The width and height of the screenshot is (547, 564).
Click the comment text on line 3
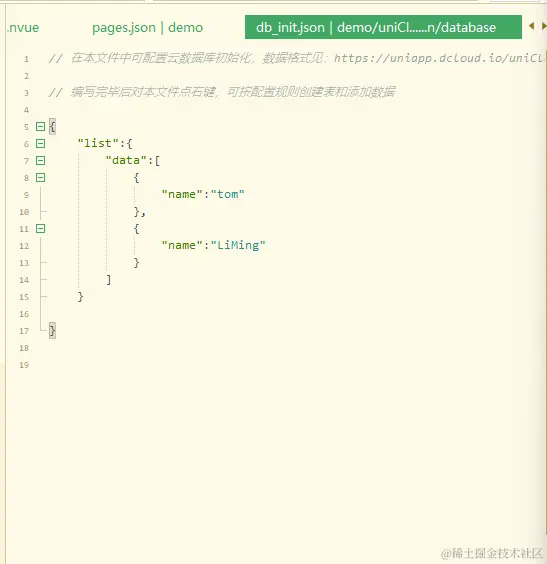pos(222,92)
